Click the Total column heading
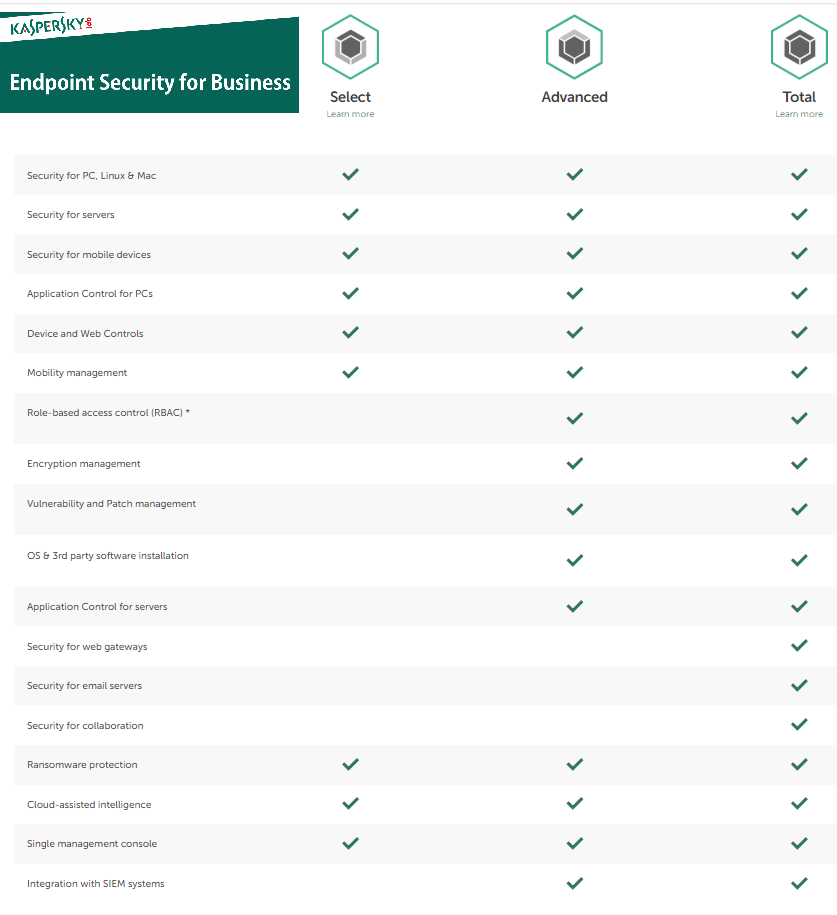 [x=799, y=97]
